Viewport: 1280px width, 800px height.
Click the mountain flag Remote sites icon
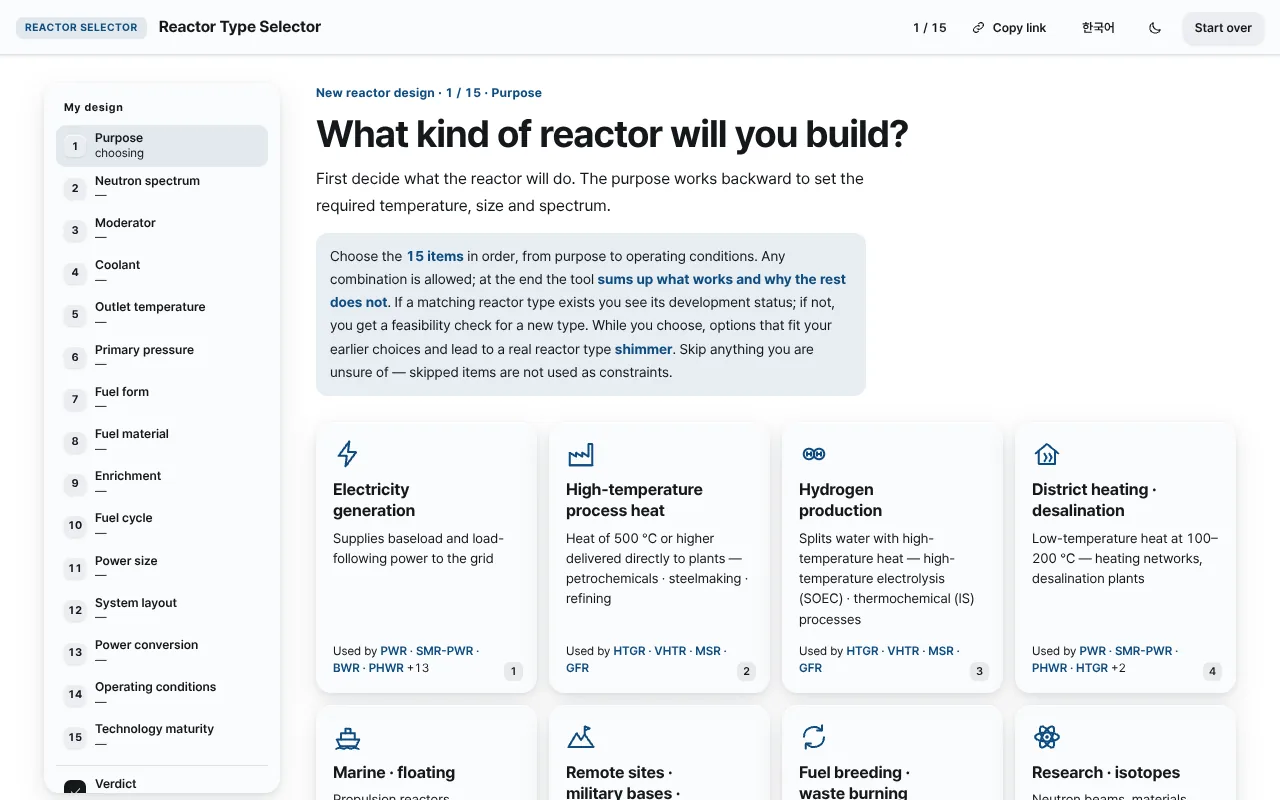[580, 738]
